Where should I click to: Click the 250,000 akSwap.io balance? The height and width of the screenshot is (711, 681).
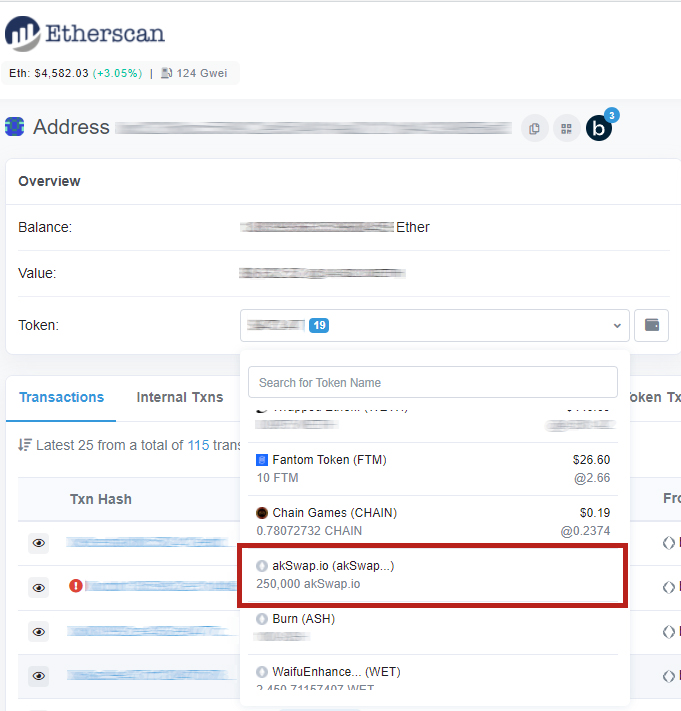(x=308, y=584)
